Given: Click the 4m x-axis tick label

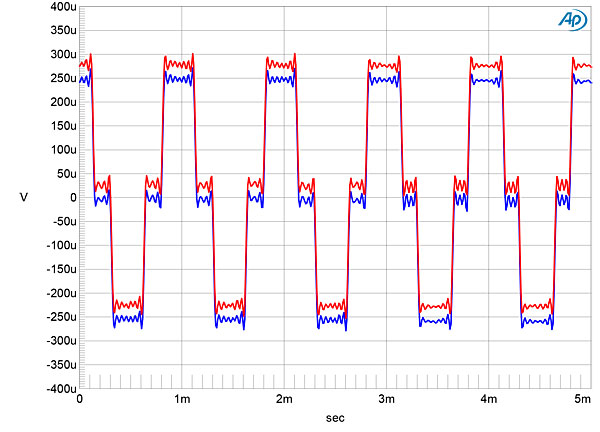Looking at the screenshot, I should coord(488,400).
